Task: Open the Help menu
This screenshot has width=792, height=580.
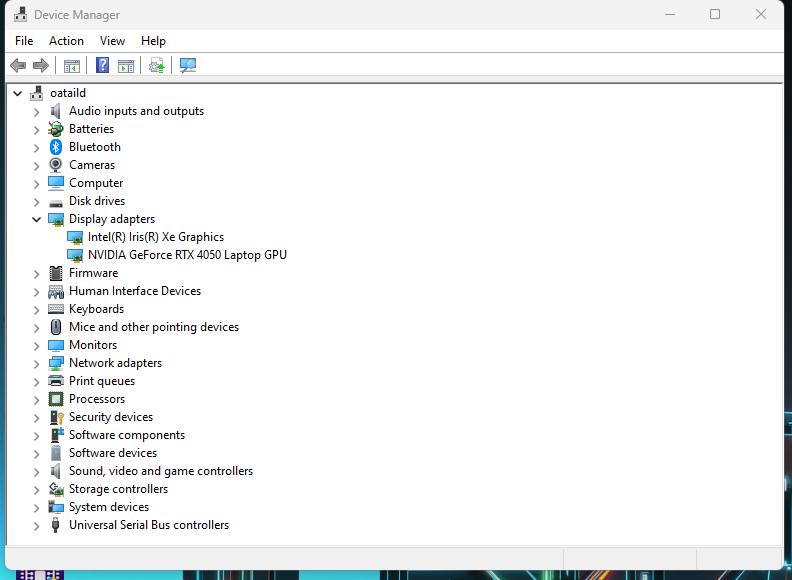Action: coord(153,41)
